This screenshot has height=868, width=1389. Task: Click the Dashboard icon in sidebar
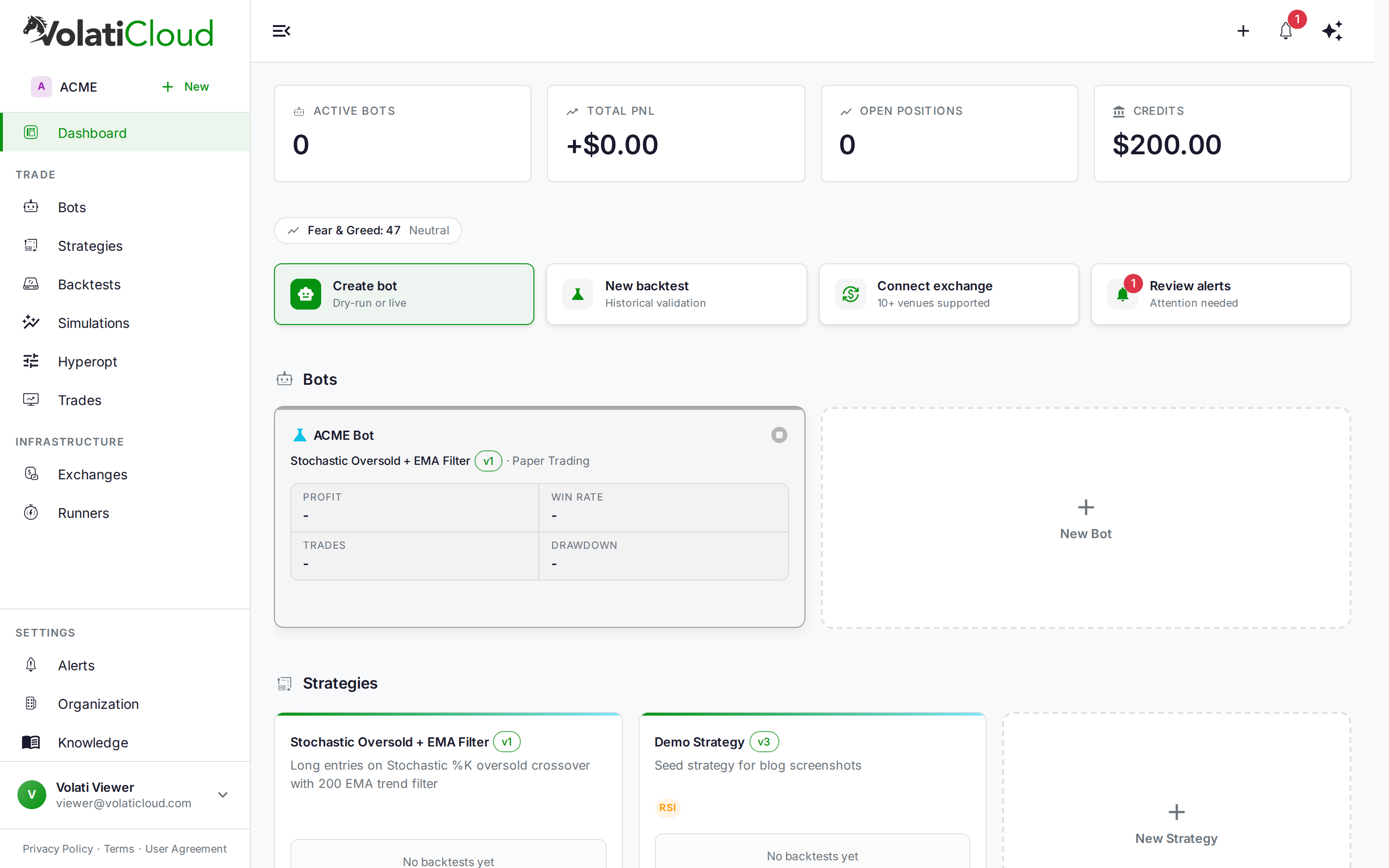pos(31,133)
